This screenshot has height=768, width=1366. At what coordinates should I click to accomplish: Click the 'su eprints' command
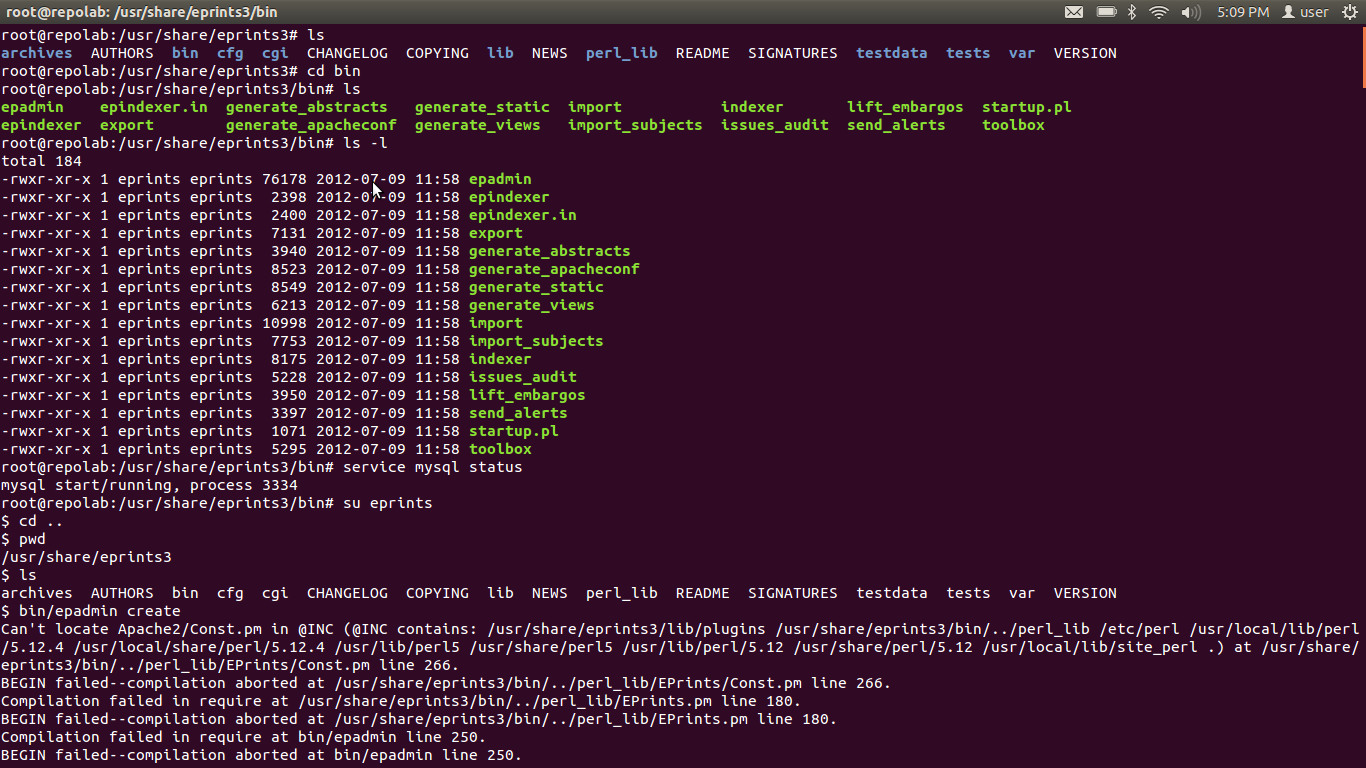click(387, 503)
